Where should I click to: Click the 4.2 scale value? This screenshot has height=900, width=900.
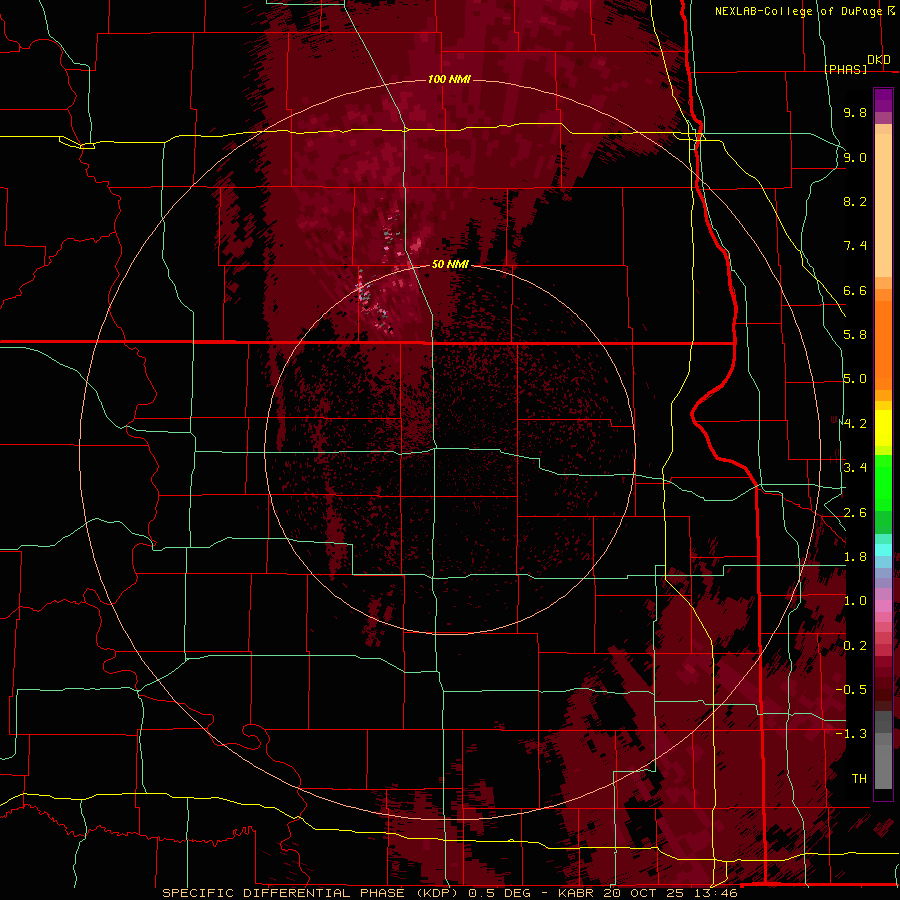[x=855, y=424]
